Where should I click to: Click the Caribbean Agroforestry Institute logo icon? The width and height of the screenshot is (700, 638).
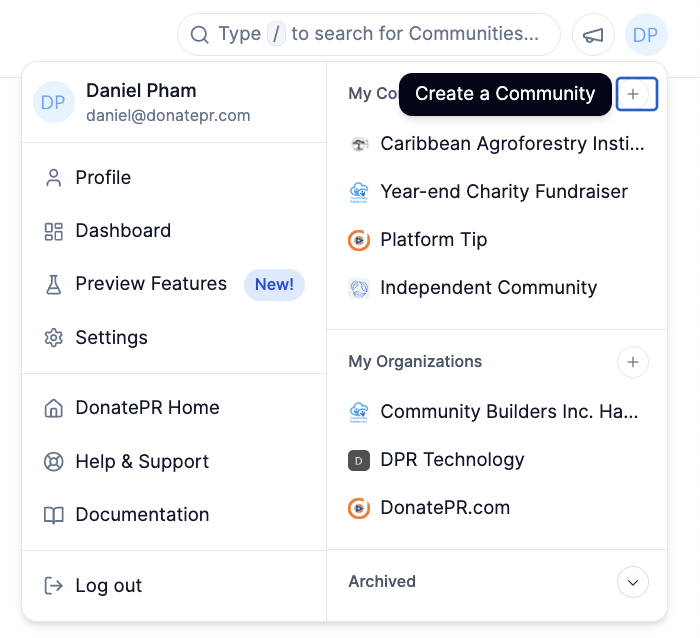pyautogui.click(x=359, y=144)
